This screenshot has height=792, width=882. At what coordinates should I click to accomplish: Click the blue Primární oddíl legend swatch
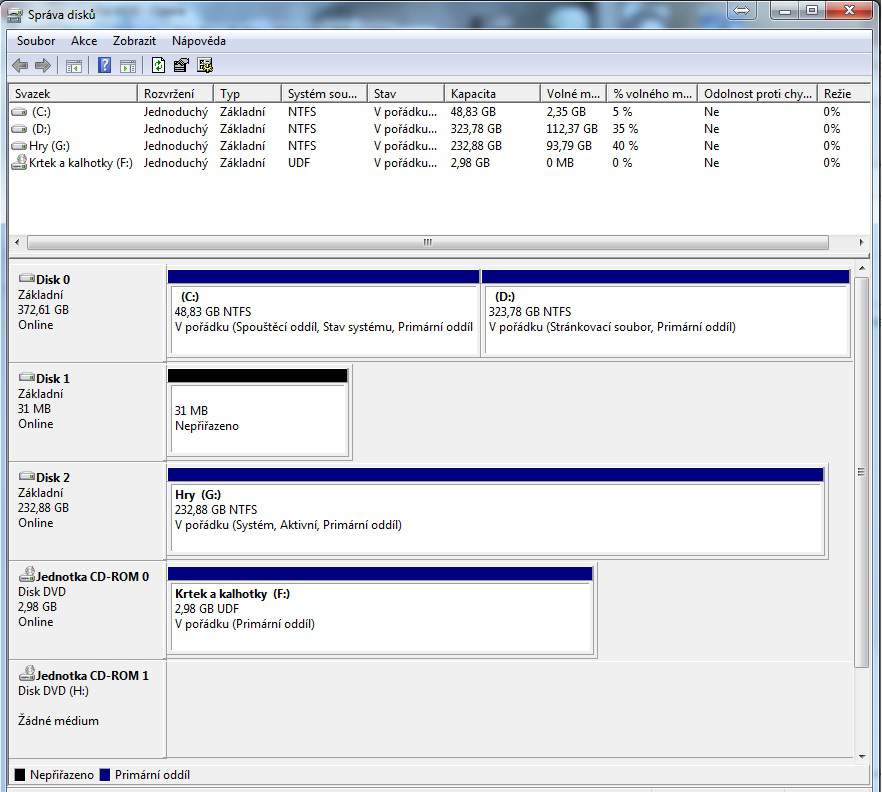point(105,775)
